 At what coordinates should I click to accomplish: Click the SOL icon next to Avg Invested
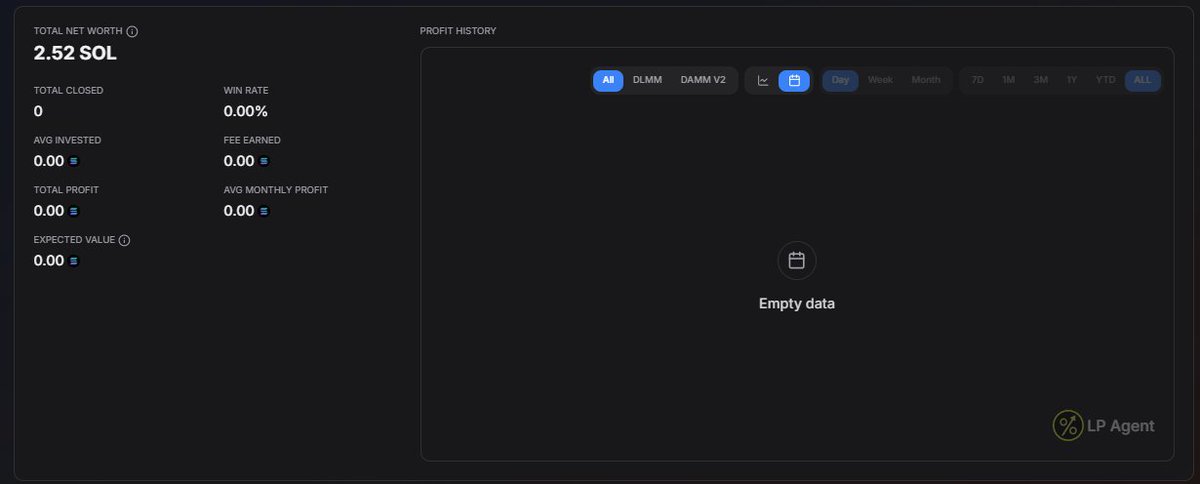pyautogui.click(x=73, y=161)
